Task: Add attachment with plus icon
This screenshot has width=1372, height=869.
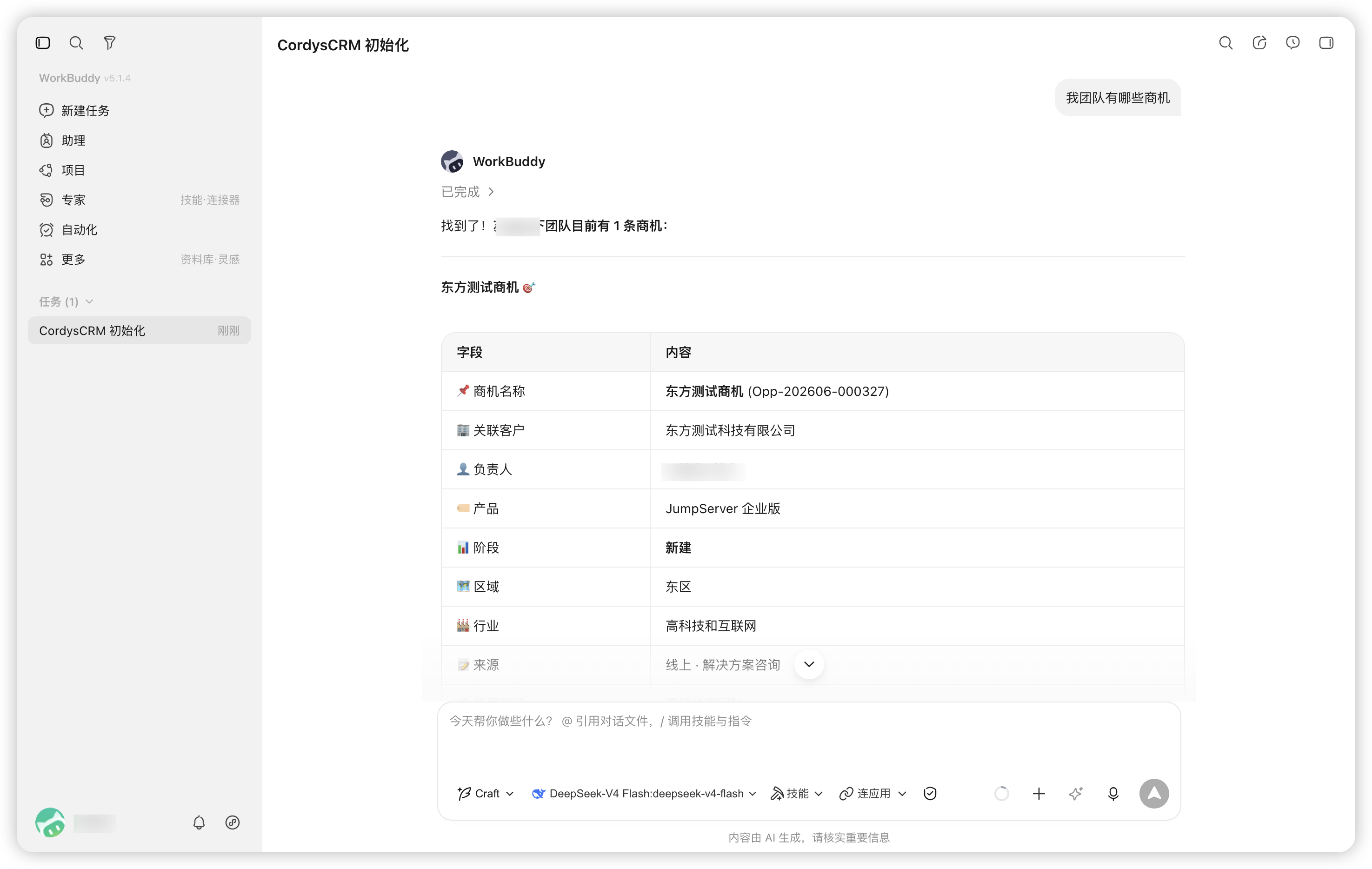Action: tap(1039, 794)
